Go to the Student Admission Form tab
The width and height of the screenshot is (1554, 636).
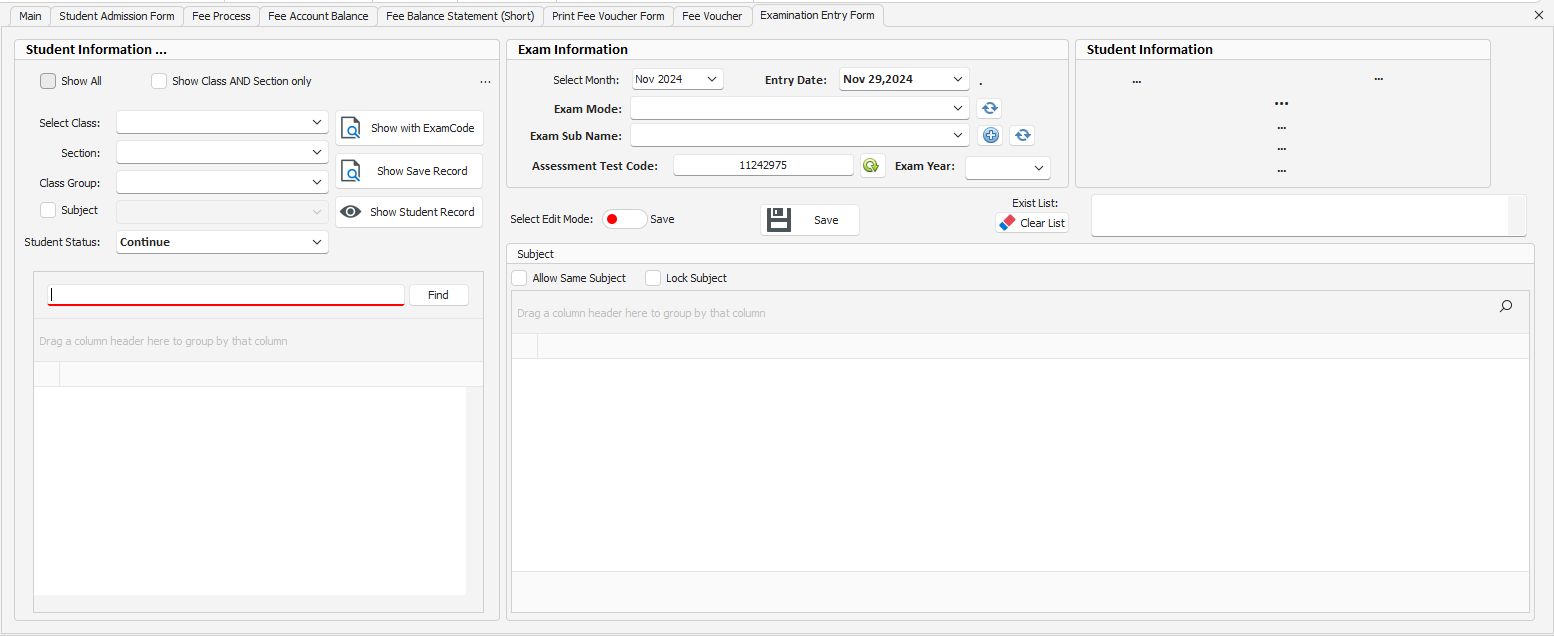(x=116, y=16)
